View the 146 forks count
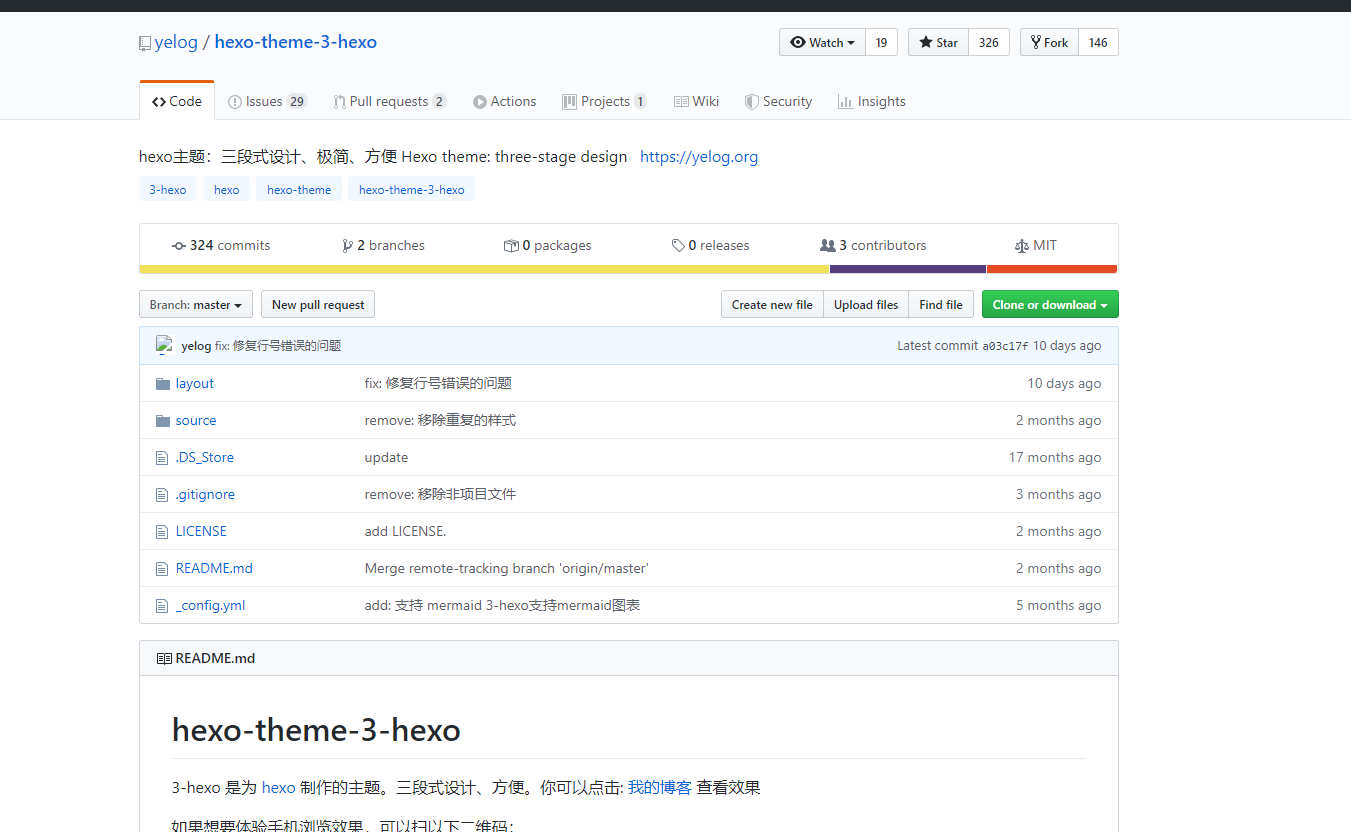The width and height of the screenshot is (1351, 832). click(1098, 42)
